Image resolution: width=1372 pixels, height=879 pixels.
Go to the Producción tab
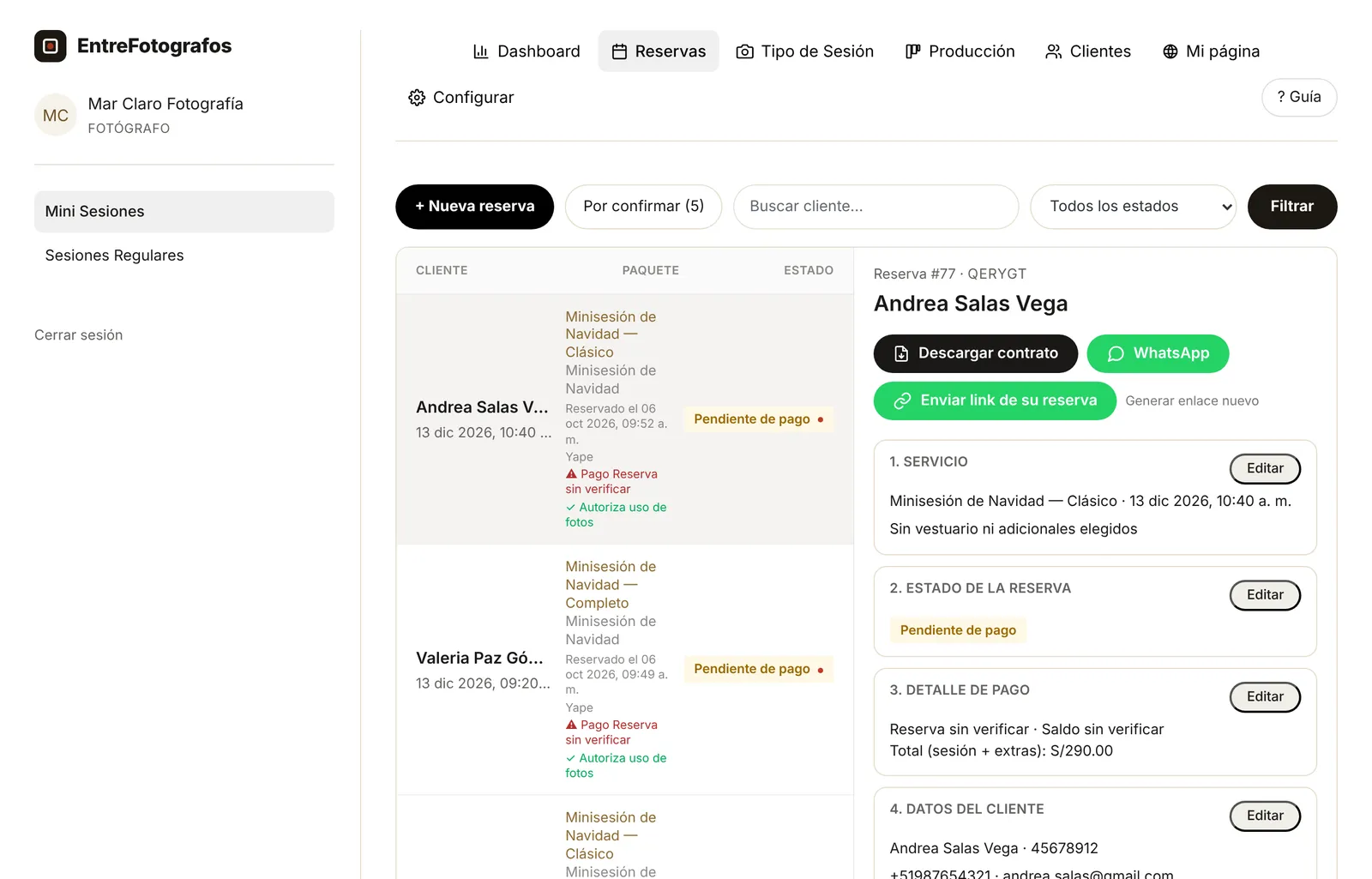tap(960, 51)
